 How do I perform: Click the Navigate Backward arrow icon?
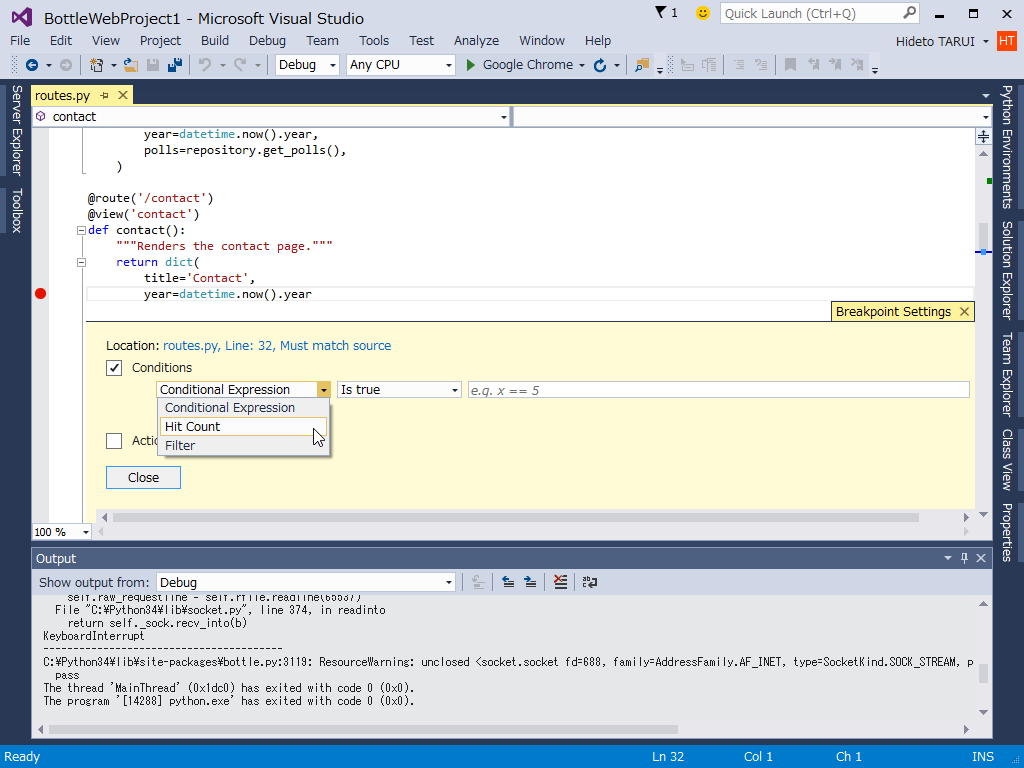click(x=32, y=65)
